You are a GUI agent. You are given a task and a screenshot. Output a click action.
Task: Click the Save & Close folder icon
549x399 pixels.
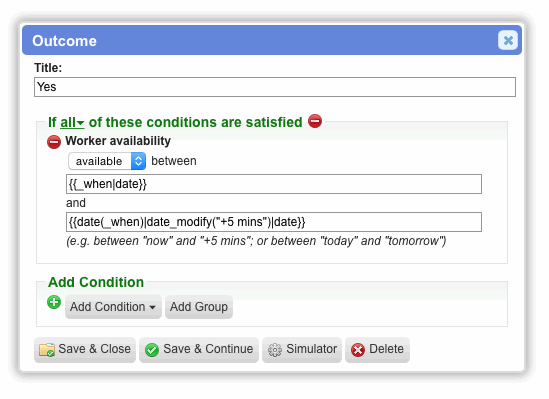point(47,349)
